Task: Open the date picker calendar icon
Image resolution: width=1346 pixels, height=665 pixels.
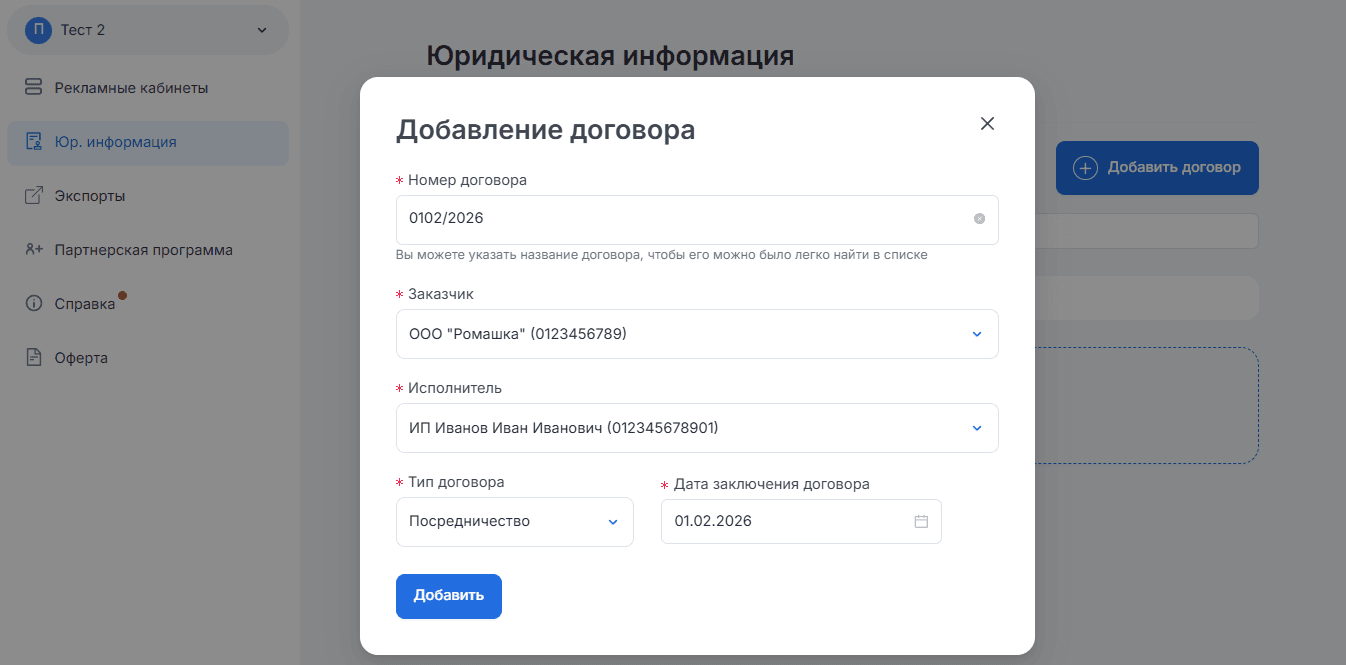Action: pyautogui.click(x=921, y=522)
